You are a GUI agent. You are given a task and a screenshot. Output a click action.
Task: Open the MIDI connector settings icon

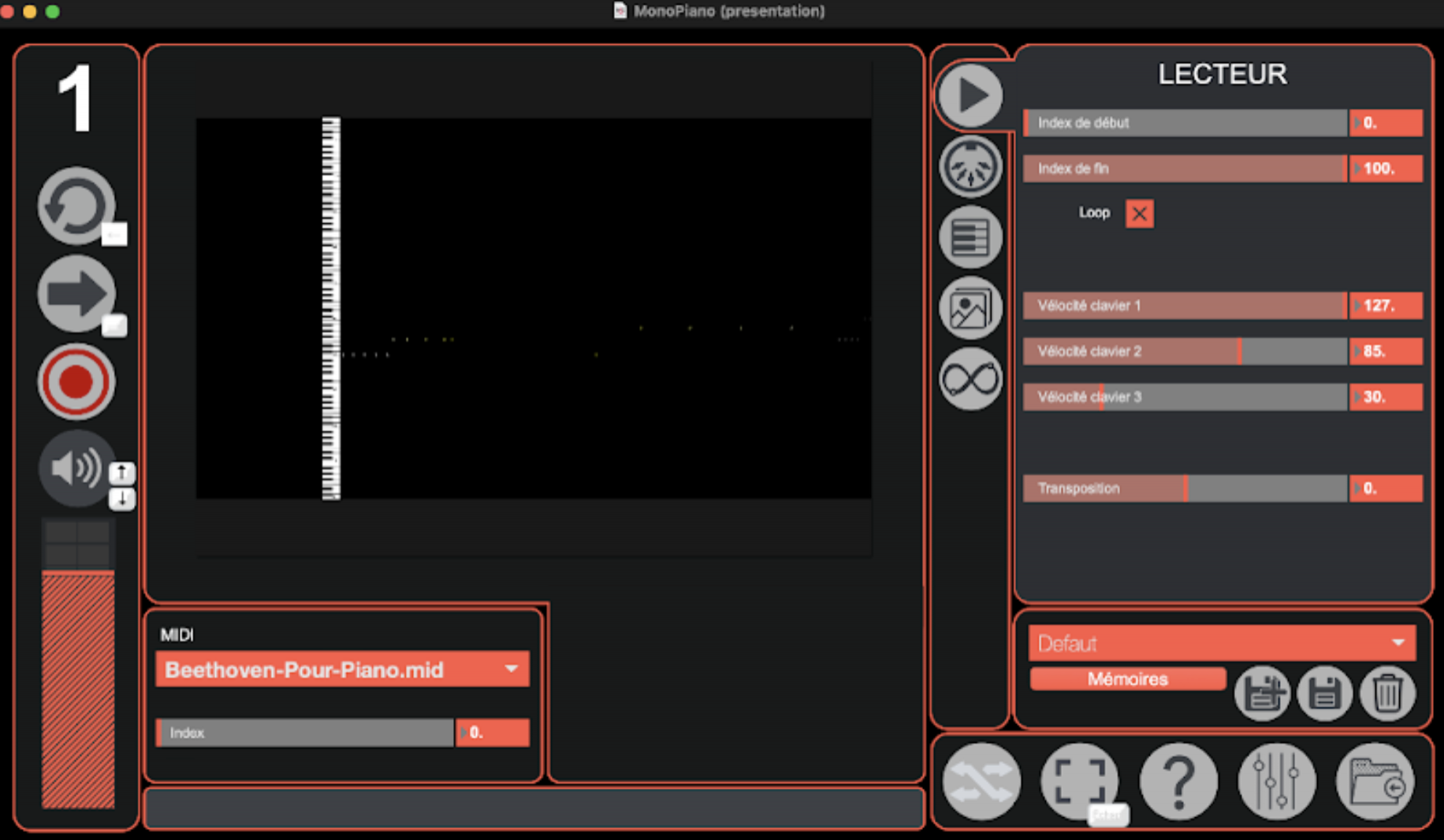[x=970, y=166]
